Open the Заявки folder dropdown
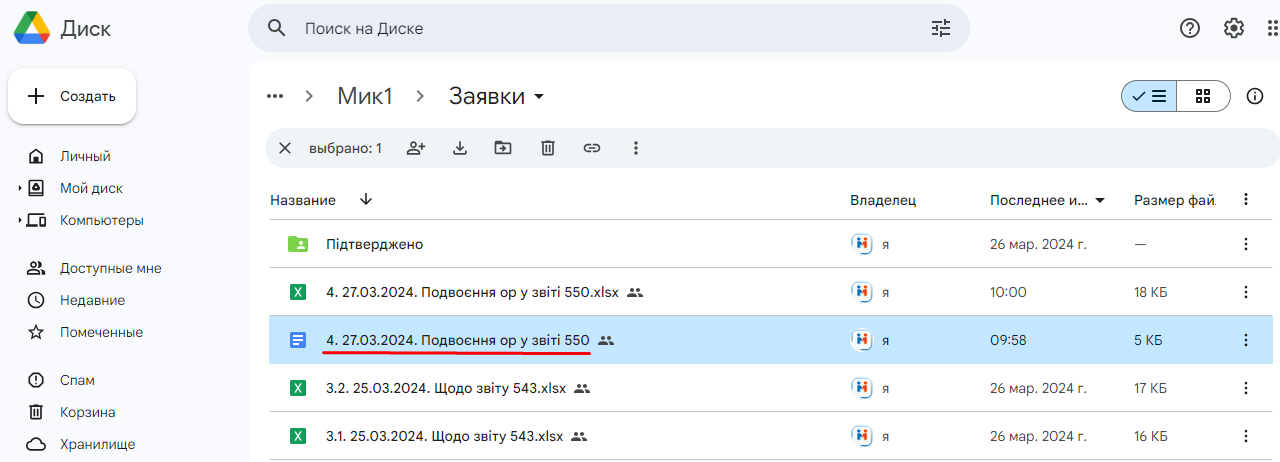 (539, 96)
